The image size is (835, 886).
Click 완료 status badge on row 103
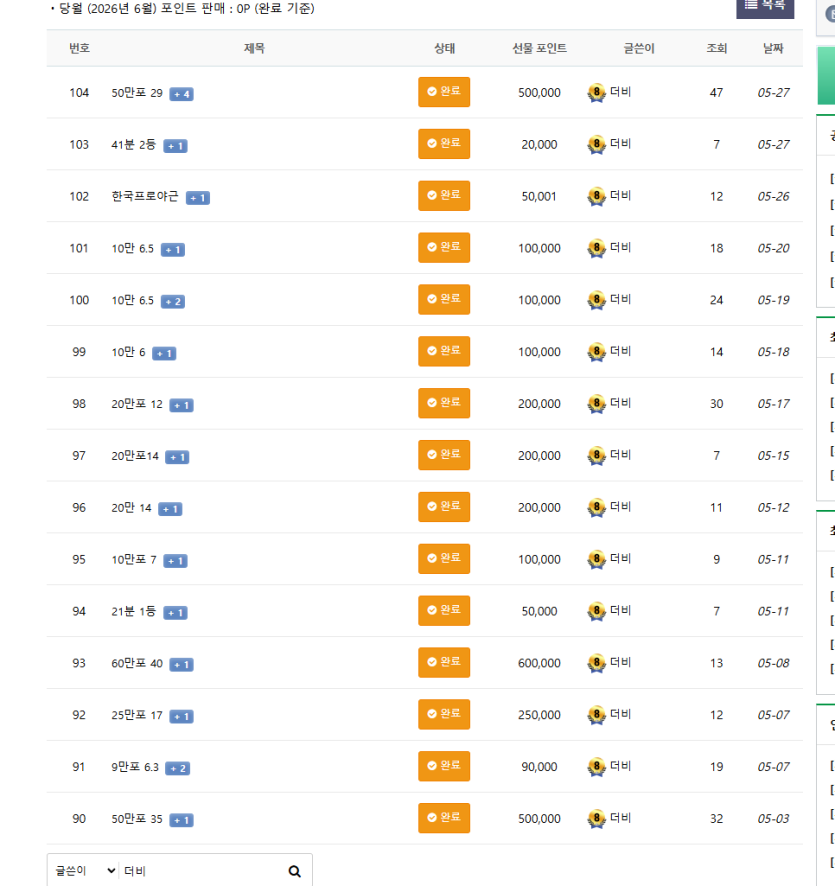[444, 144]
